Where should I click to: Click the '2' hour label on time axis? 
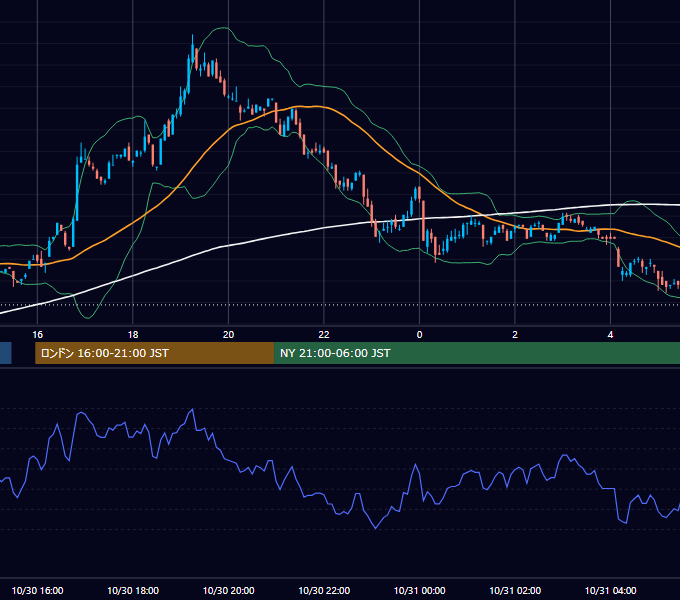click(x=515, y=335)
